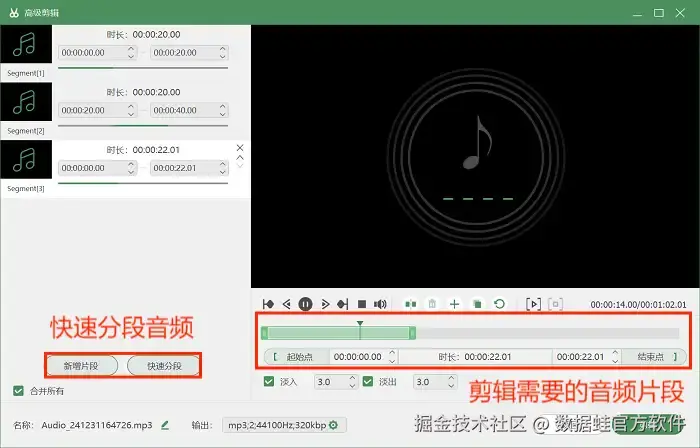
Task: Click the reset circular arrow icon
Action: pos(500,304)
